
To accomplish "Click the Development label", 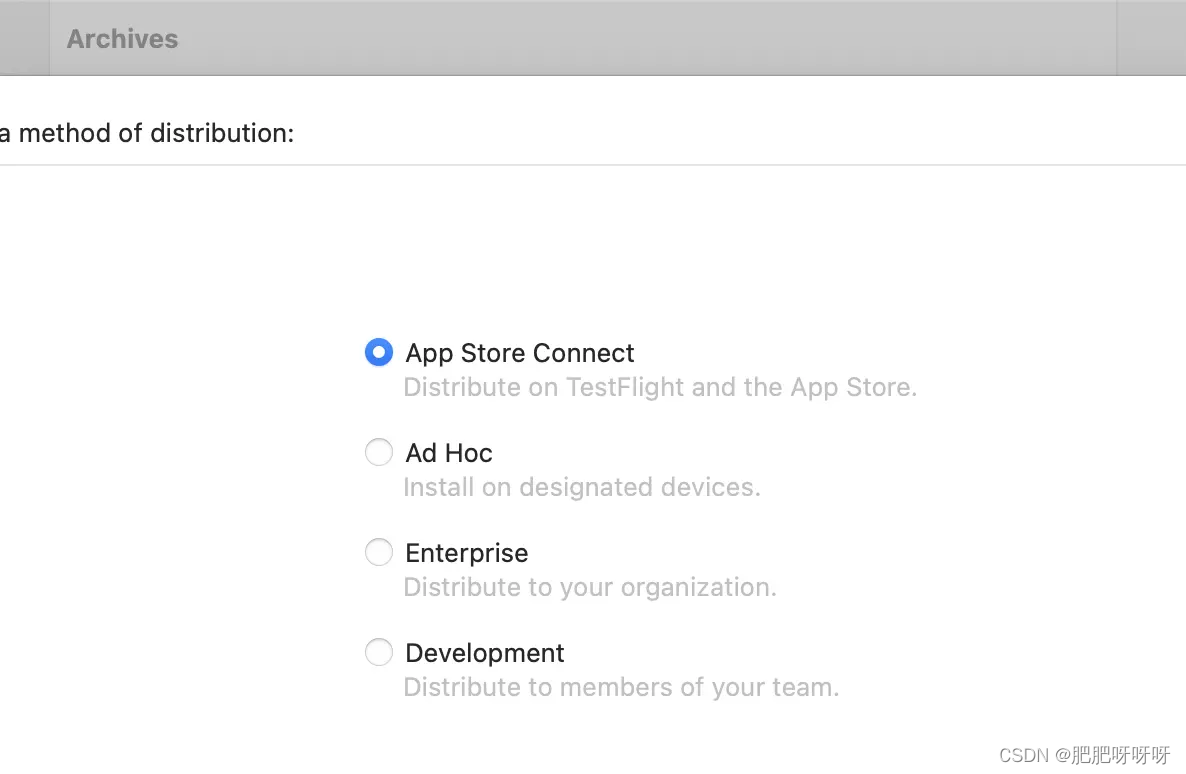I will (x=485, y=653).
